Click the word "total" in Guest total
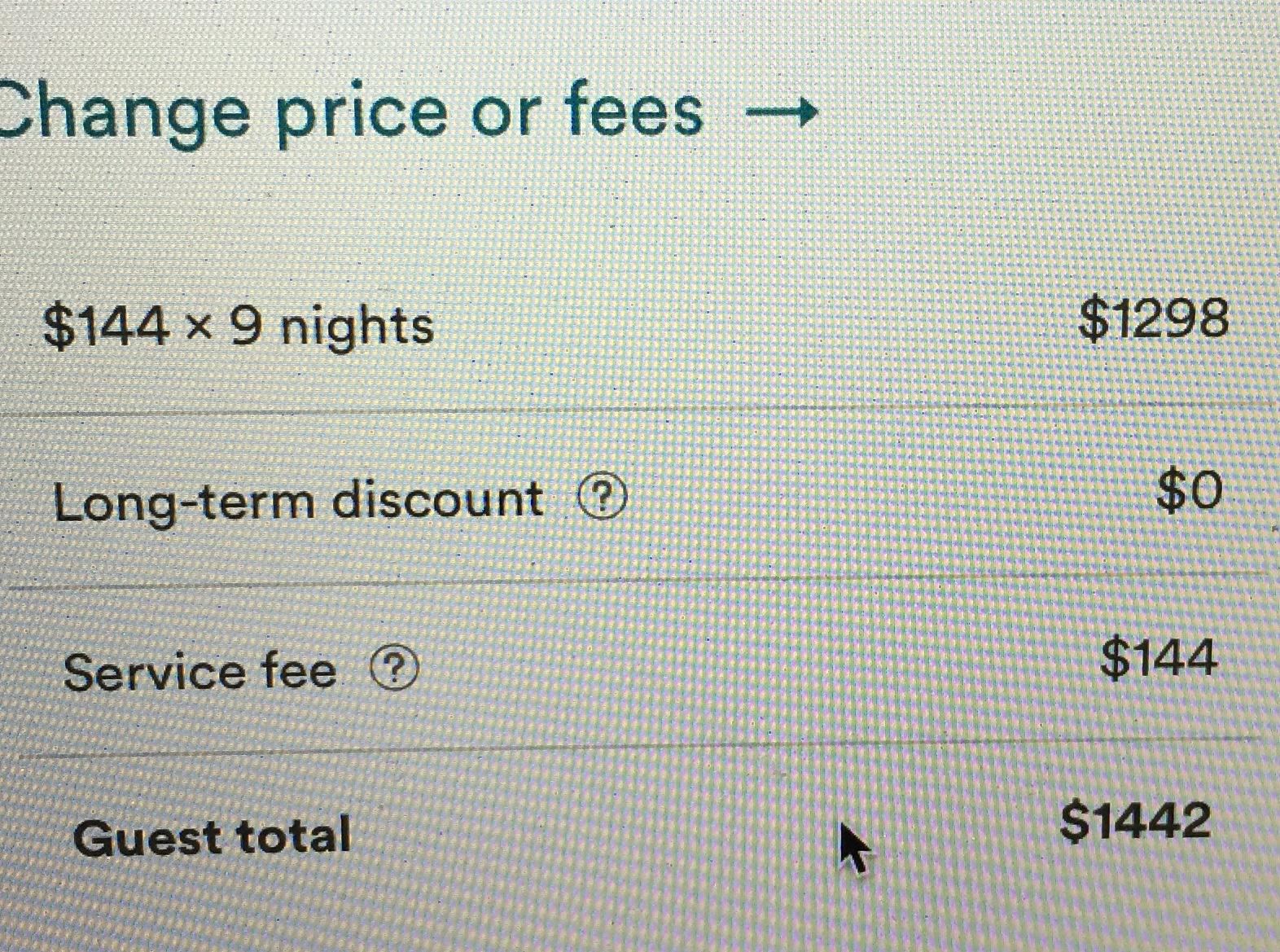 [x=293, y=836]
